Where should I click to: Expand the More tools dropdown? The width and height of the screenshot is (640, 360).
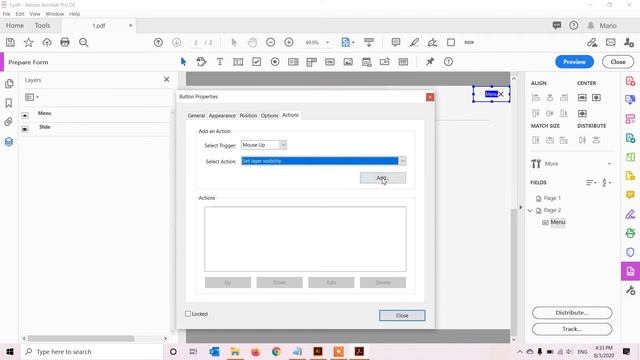[609, 164]
